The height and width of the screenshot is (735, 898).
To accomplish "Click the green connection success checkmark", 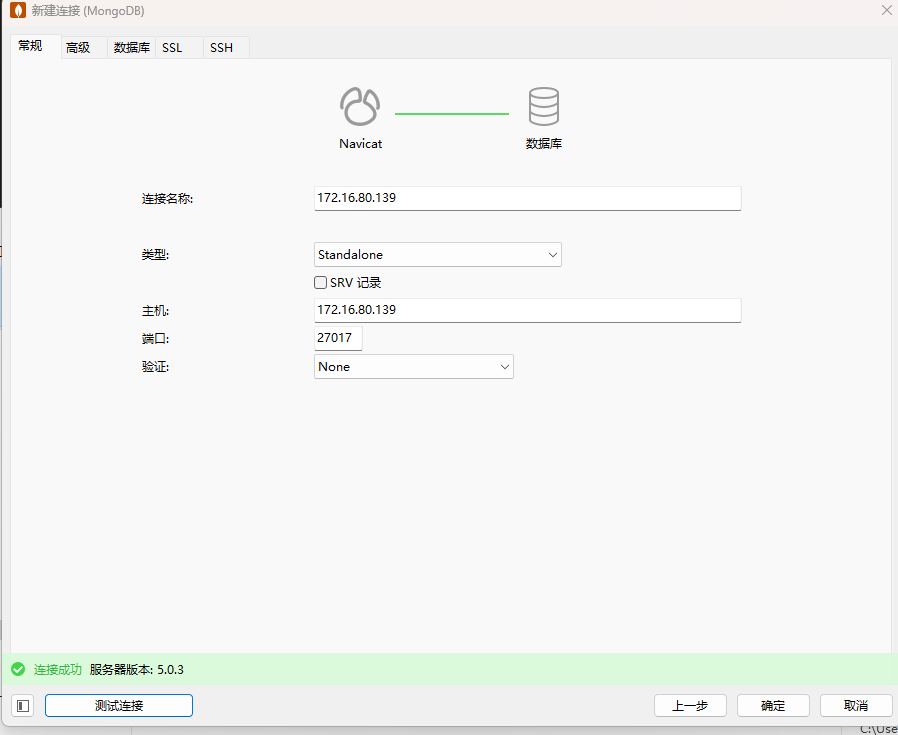I will click(x=18, y=669).
